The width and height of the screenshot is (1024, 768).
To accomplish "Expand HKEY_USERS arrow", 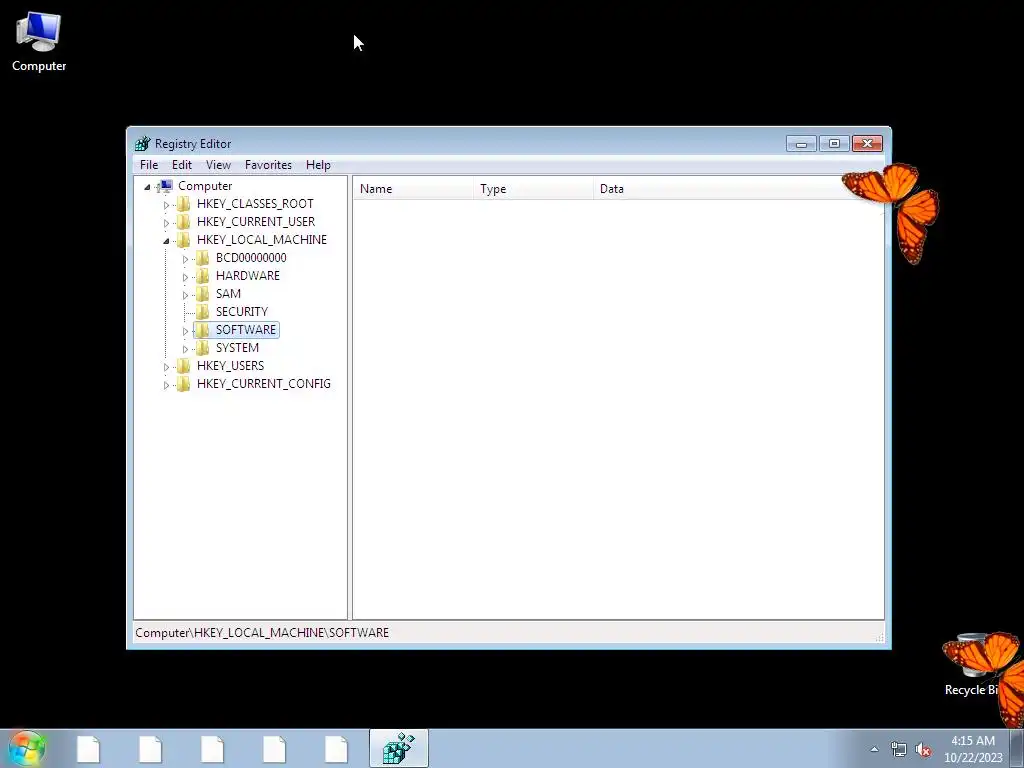I will (x=166, y=366).
